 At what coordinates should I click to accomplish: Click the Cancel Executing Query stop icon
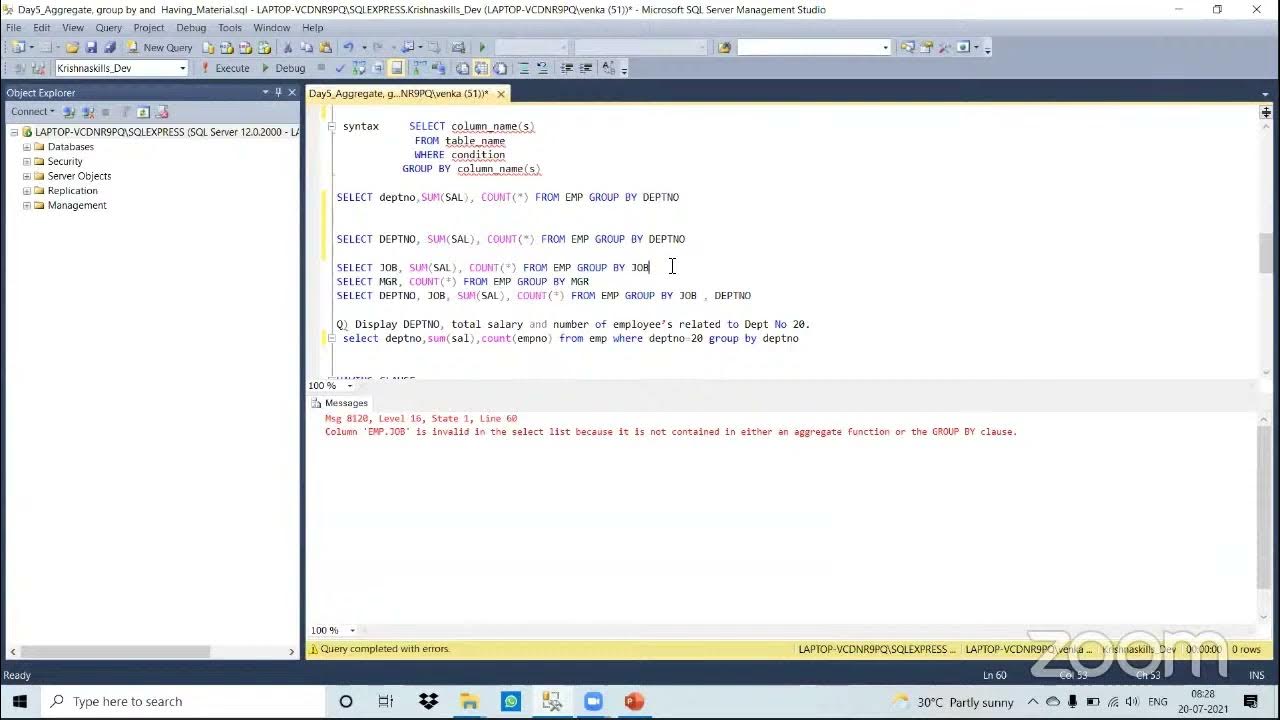pos(321,68)
